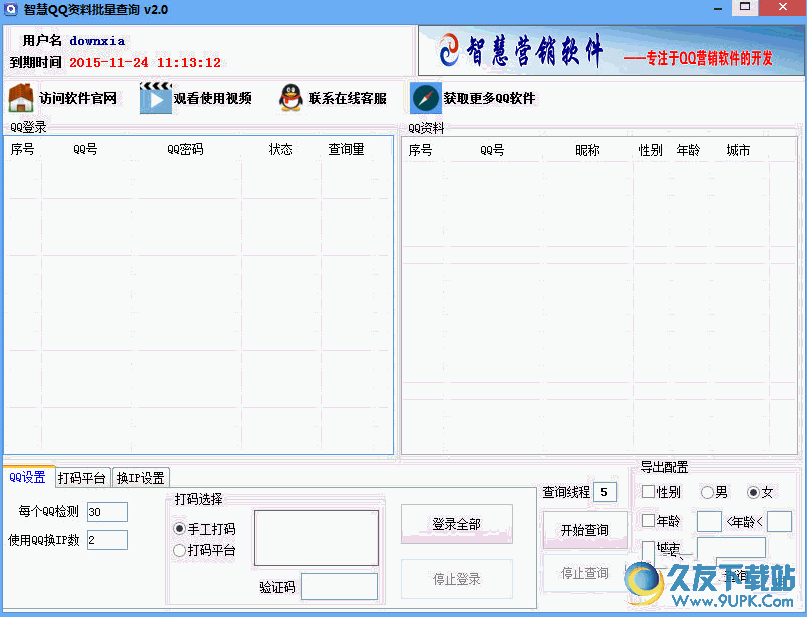This screenshot has height=617, width=807.
Task: Click the QQ penguin customer service icon
Action: pyautogui.click(x=291, y=98)
